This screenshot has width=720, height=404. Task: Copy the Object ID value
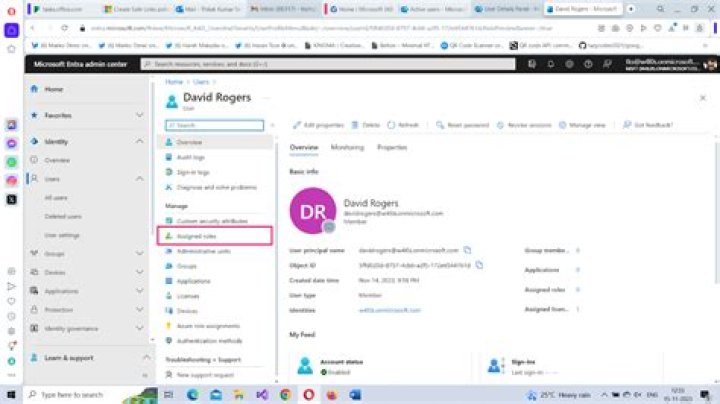479,265
